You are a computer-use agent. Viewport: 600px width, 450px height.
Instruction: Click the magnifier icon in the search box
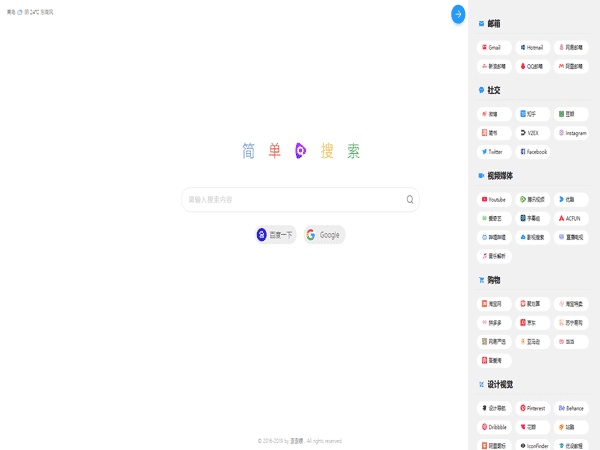[x=410, y=200]
